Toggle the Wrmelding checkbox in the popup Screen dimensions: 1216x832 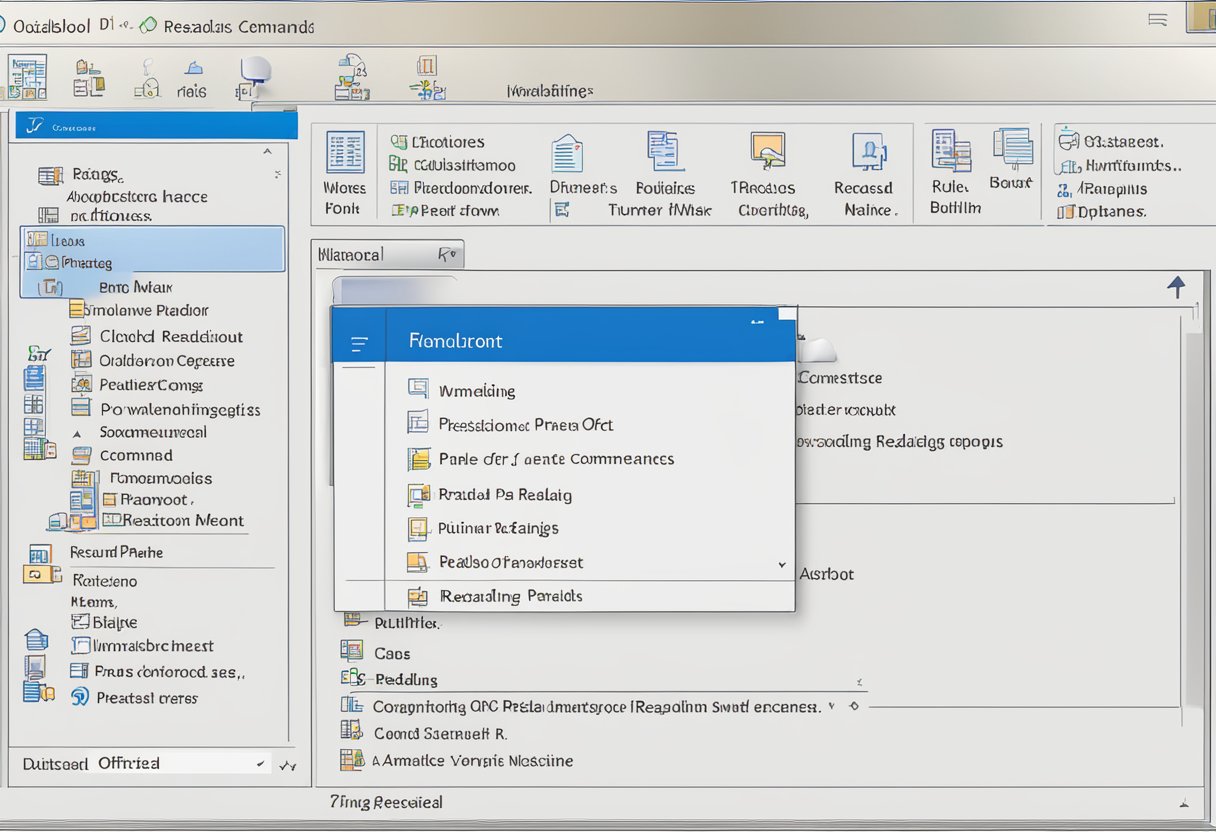click(418, 390)
